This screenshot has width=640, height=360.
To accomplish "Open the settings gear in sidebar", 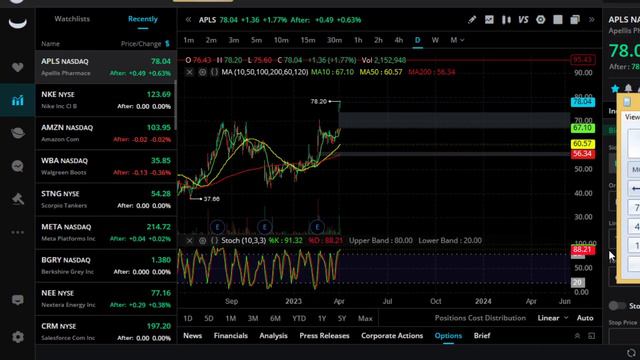I will 17,337.
